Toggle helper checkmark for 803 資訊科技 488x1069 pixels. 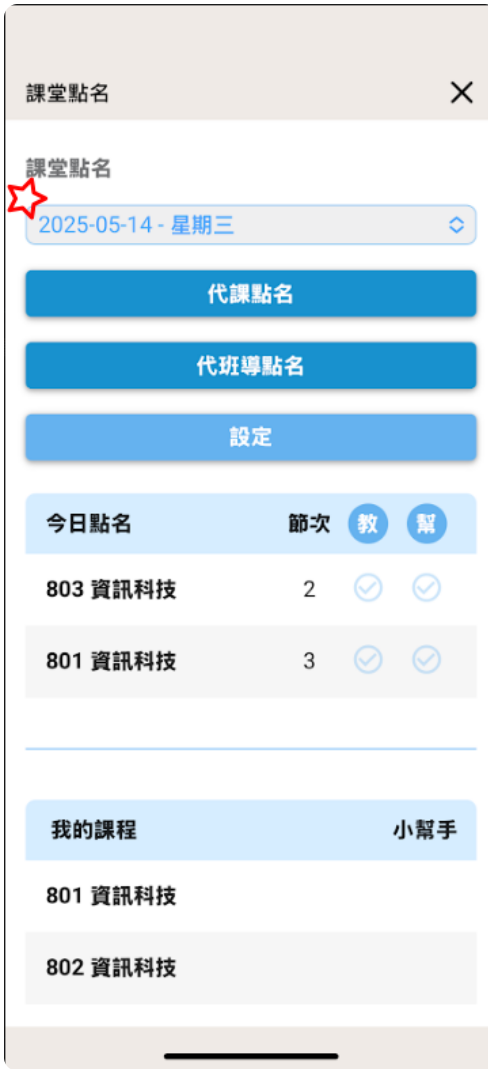[427, 588]
